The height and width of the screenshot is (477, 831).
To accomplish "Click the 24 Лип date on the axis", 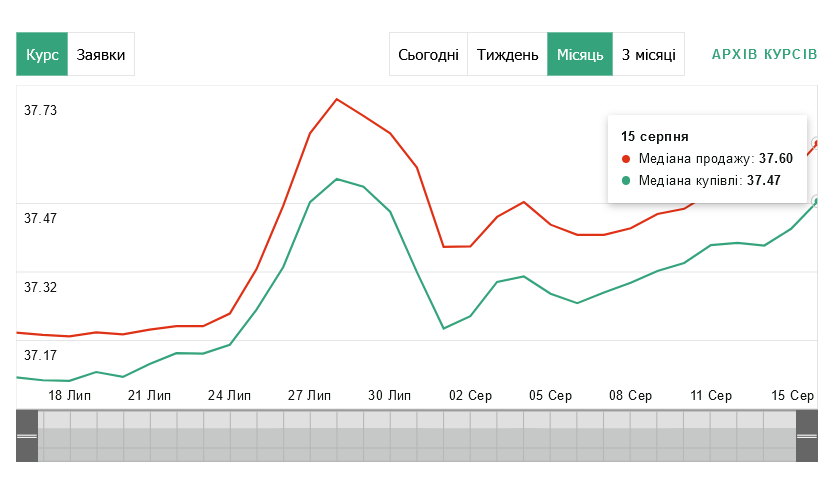I will click(x=231, y=395).
